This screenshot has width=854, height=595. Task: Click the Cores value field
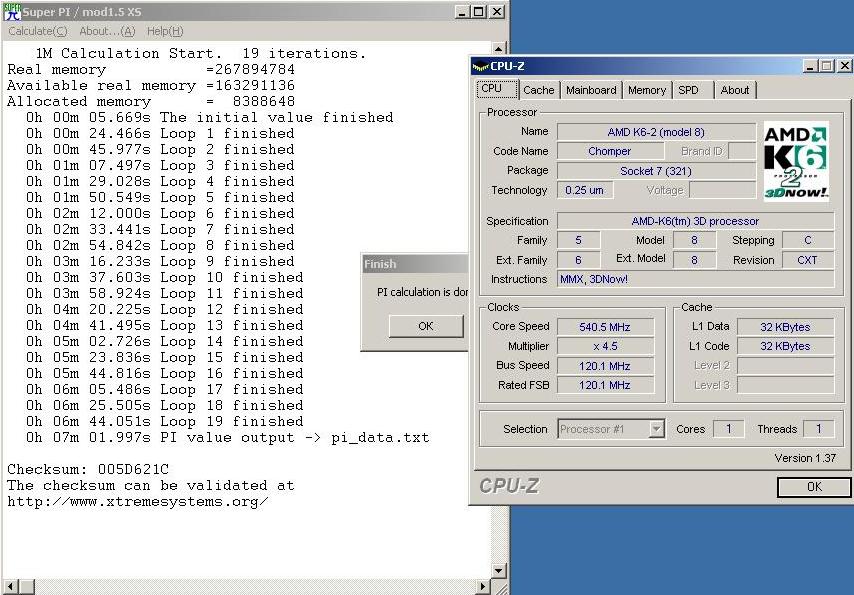[x=728, y=429]
